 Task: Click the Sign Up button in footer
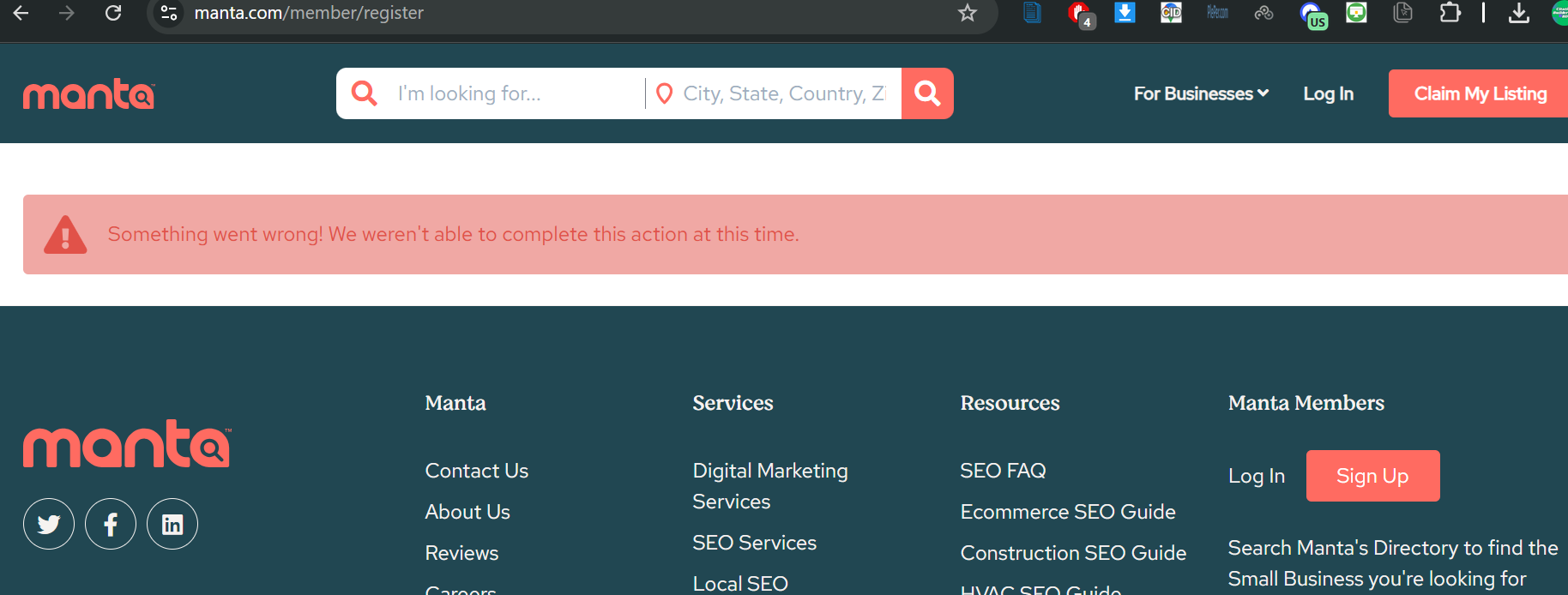[x=1372, y=476]
